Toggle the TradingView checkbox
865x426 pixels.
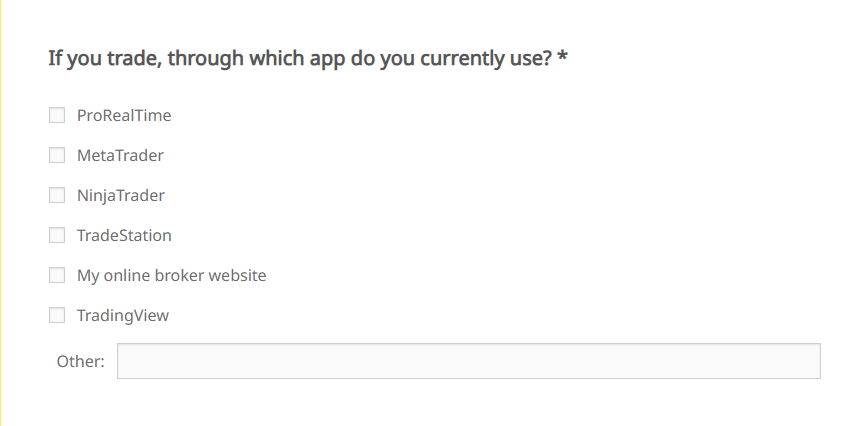(57, 316)
